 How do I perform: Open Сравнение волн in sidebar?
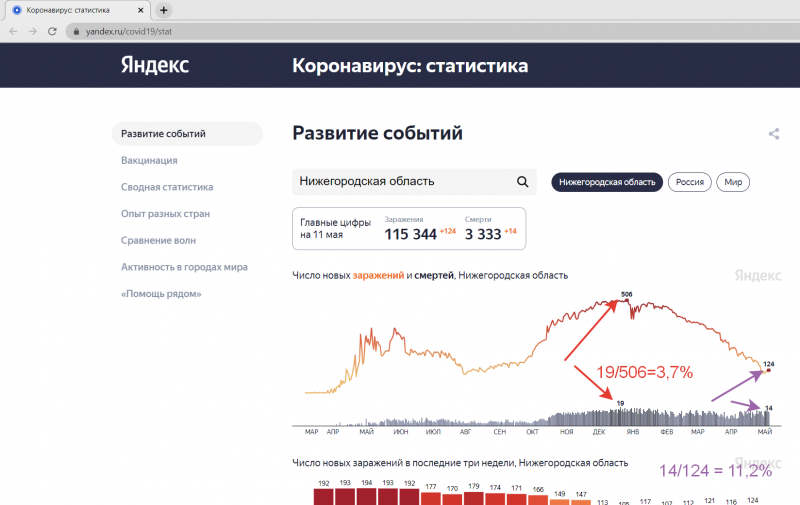[158, 240]
